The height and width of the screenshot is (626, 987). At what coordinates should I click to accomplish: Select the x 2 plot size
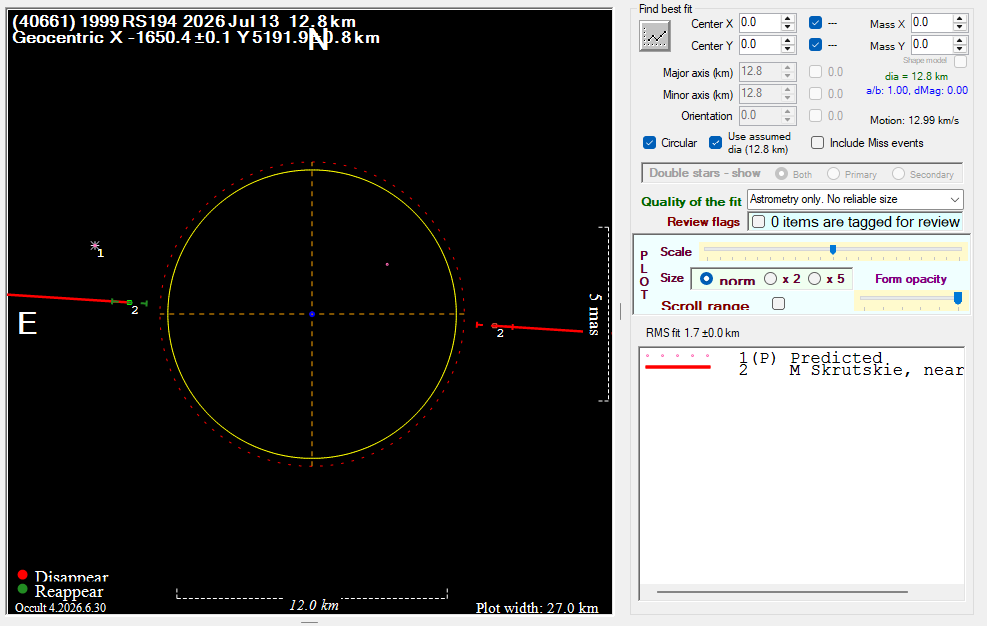(x=770, y=279)
